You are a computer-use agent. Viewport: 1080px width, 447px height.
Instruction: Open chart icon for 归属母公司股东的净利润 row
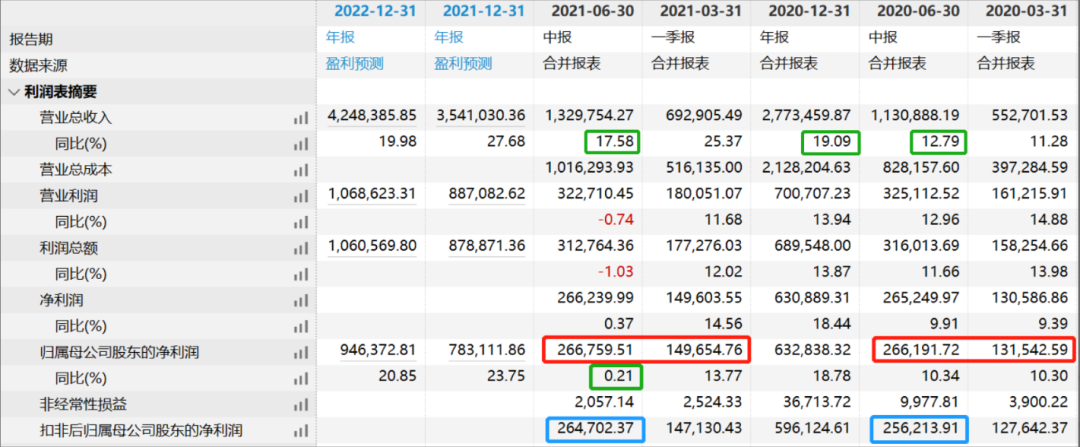300,352
